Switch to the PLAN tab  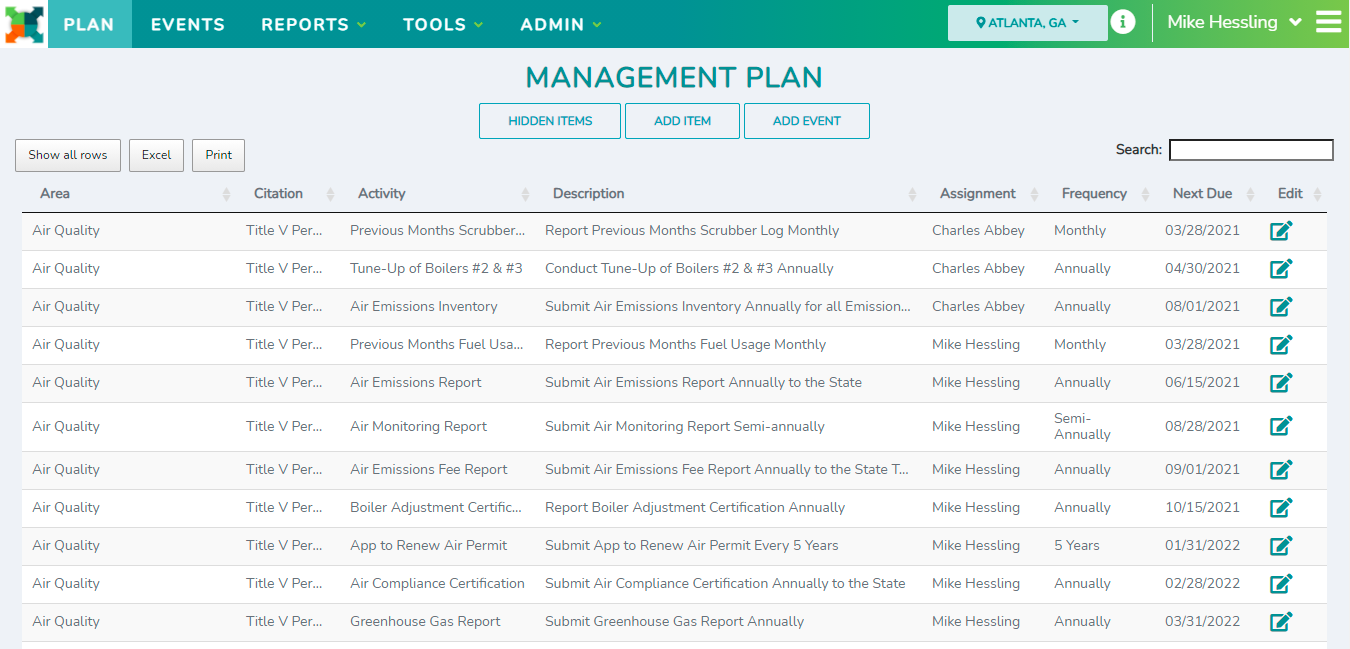click(89, 24)
